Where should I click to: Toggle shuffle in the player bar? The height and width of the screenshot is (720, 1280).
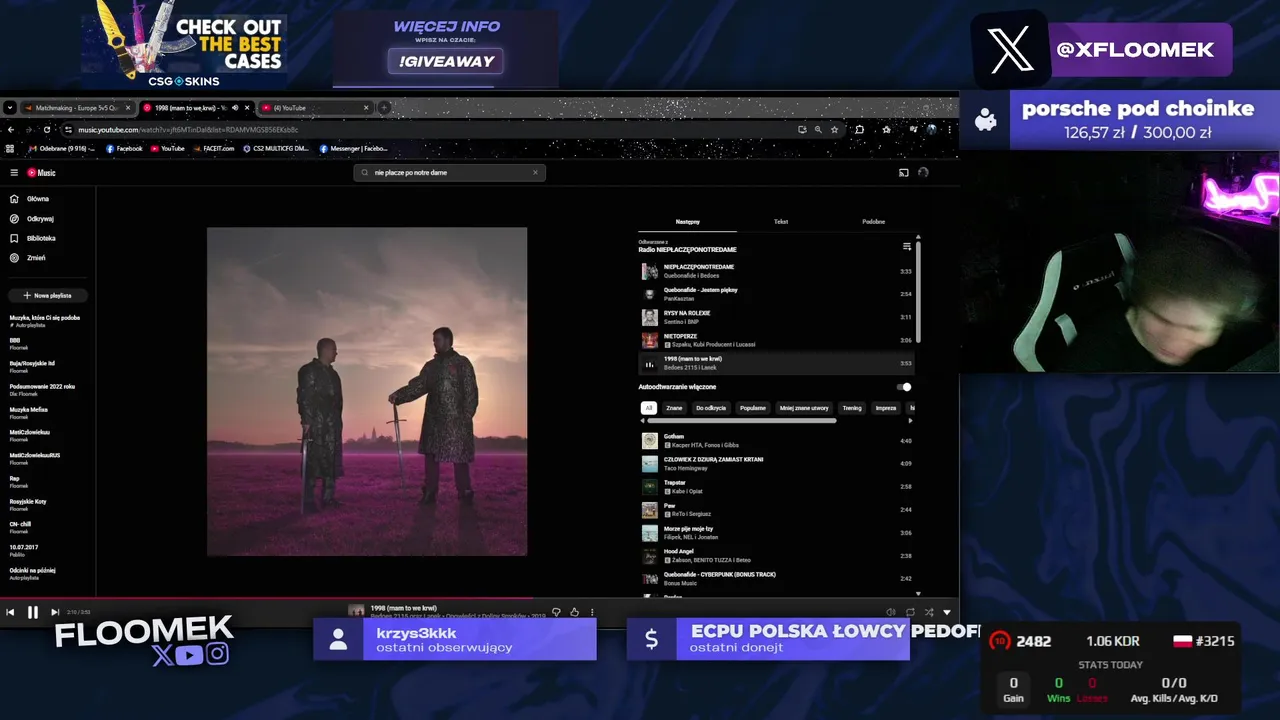[x=929, y=612]
